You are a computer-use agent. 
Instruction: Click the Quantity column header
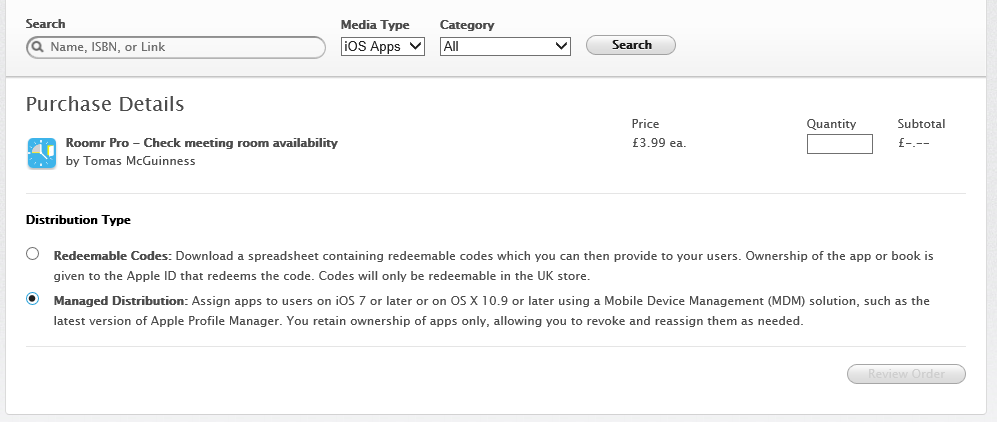point(831,124)
